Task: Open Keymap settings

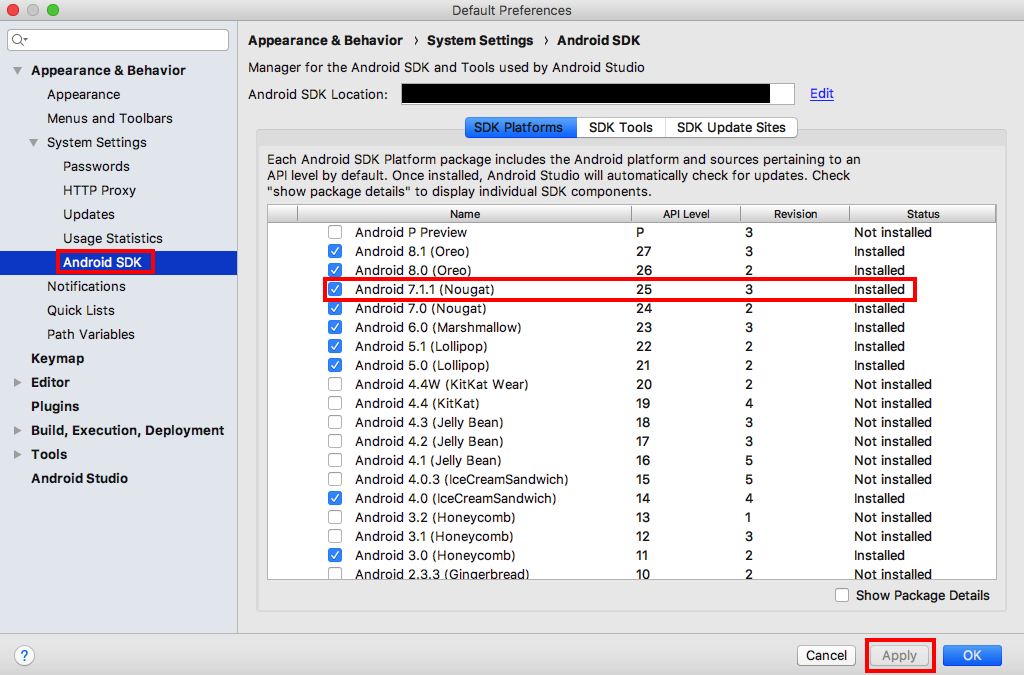Action: click(57, 358)
